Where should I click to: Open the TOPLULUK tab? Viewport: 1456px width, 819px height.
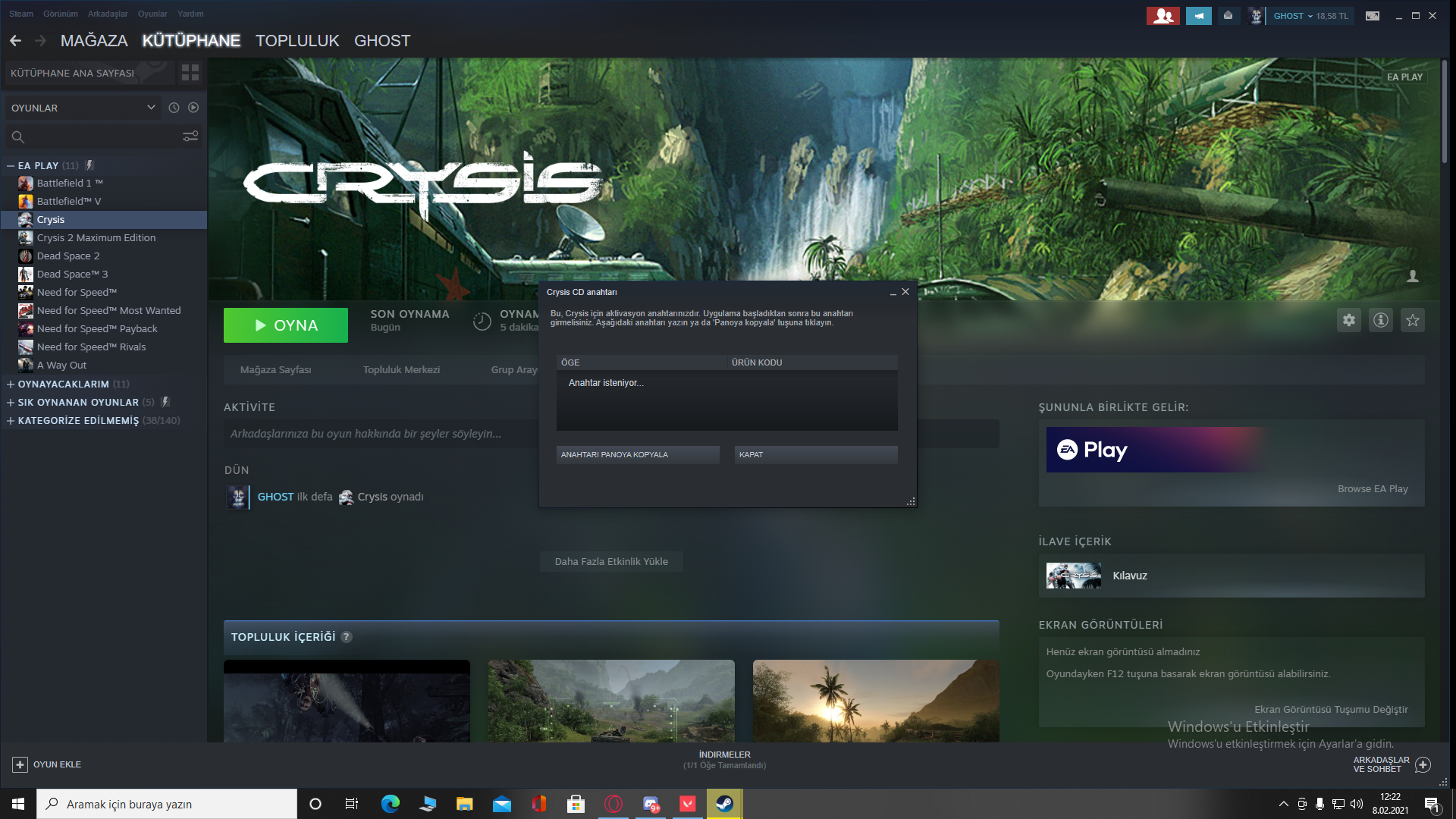[x=297, y=41]
